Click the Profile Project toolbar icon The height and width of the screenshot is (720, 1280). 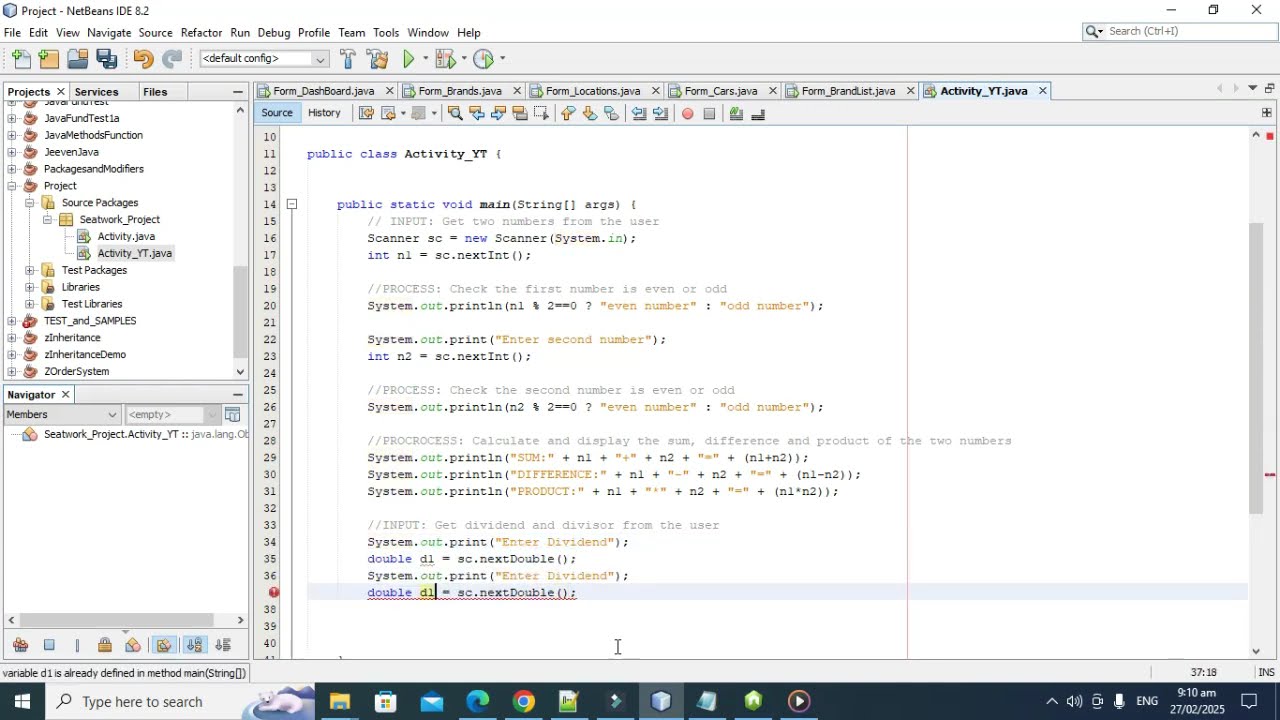484,59
